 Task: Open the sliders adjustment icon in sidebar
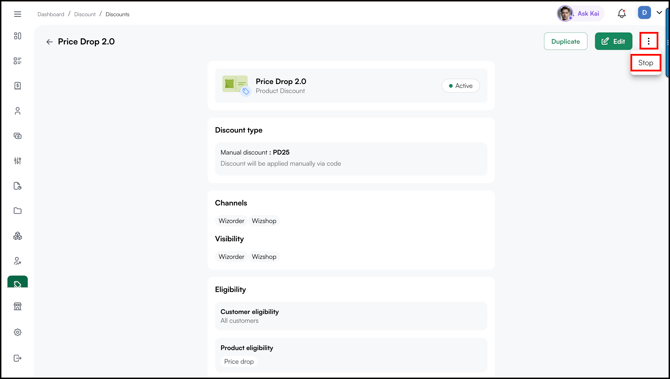tap(18, 161)
